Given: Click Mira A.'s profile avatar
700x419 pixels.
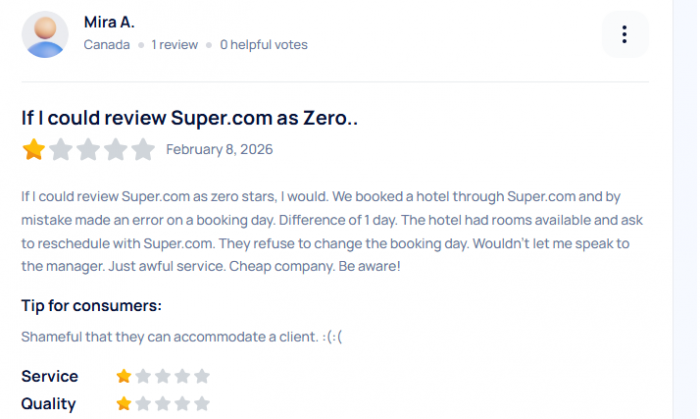Looking at the screenshot, I should 45,35.
